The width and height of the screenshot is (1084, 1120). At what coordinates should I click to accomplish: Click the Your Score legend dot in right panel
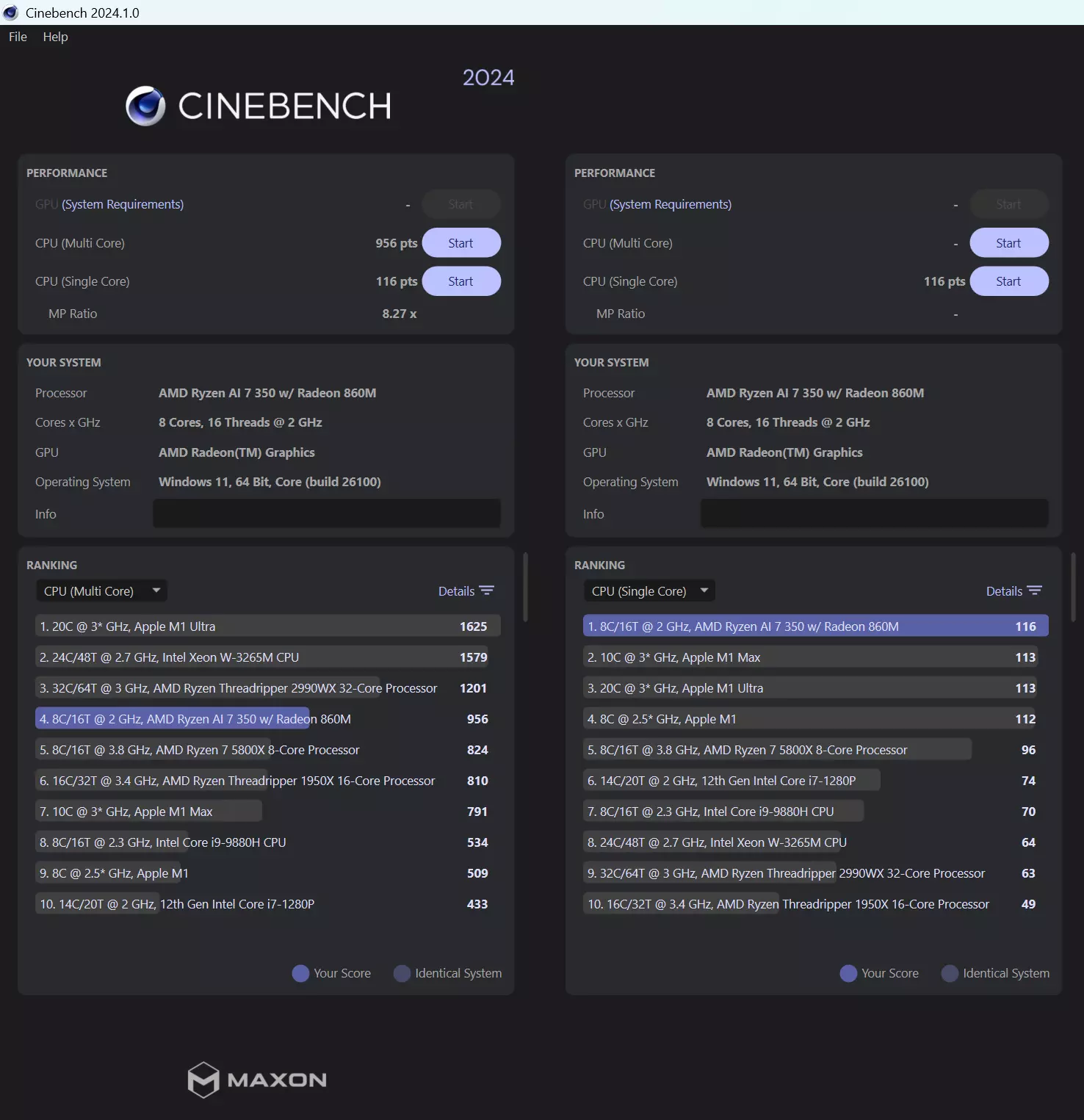click(x=848, y=973)
